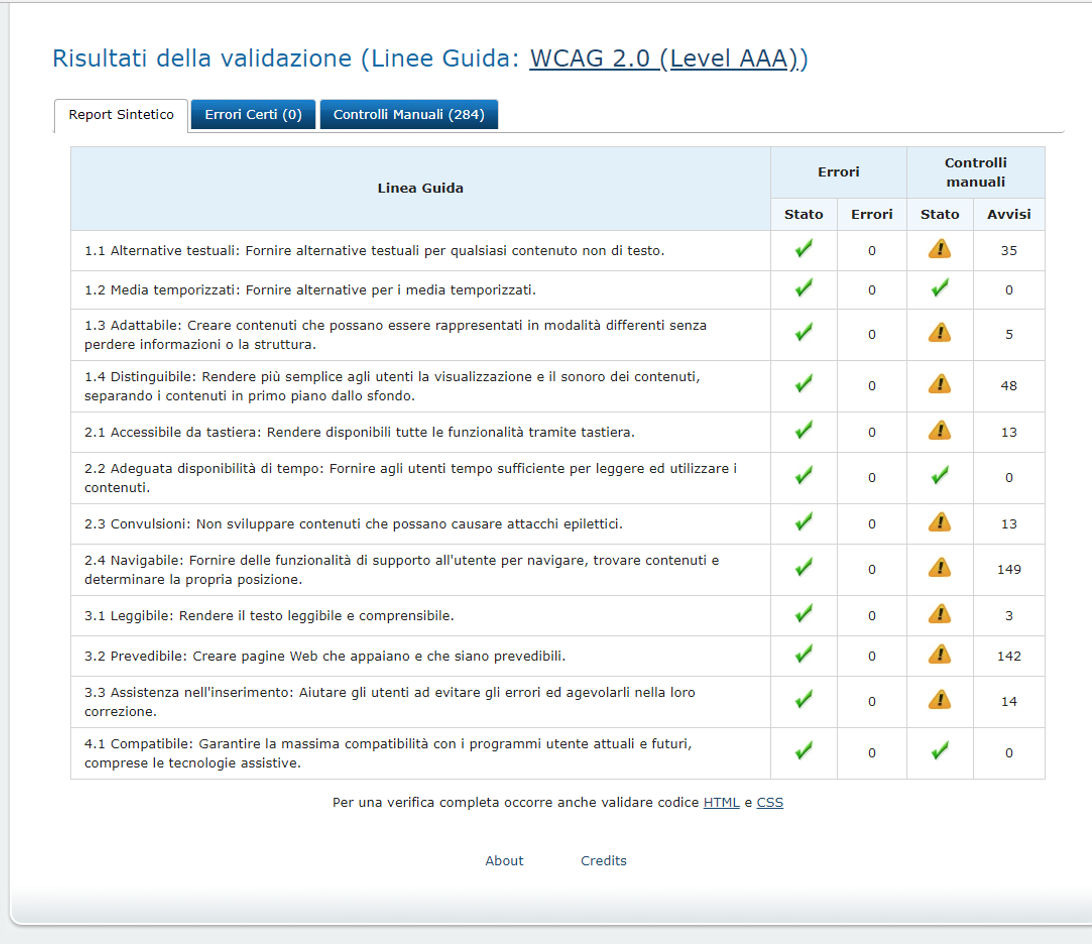Image resolution: width=1092 pixels, height=944 pixels.
Task: Select the Report Sintetico tab
Action: coord(121,115)
